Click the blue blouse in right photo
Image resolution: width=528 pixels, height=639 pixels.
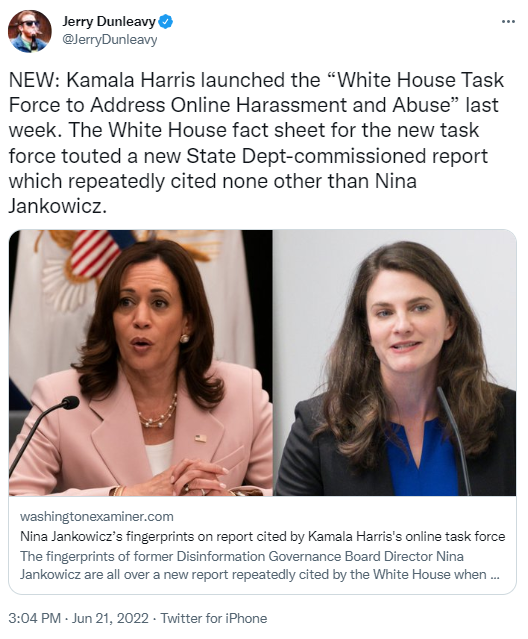(x=422, y=458)
